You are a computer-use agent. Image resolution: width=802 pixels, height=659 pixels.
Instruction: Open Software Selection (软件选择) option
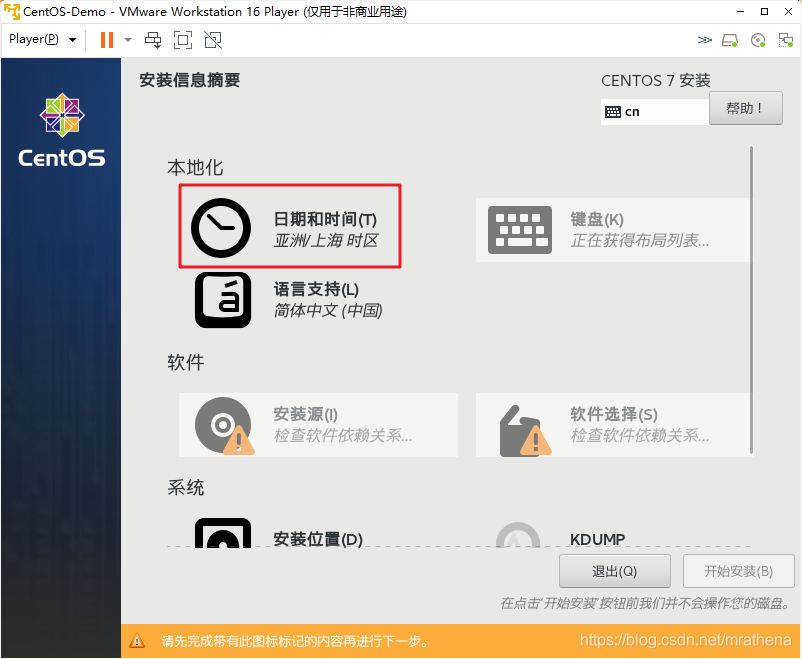pos(613,425)
